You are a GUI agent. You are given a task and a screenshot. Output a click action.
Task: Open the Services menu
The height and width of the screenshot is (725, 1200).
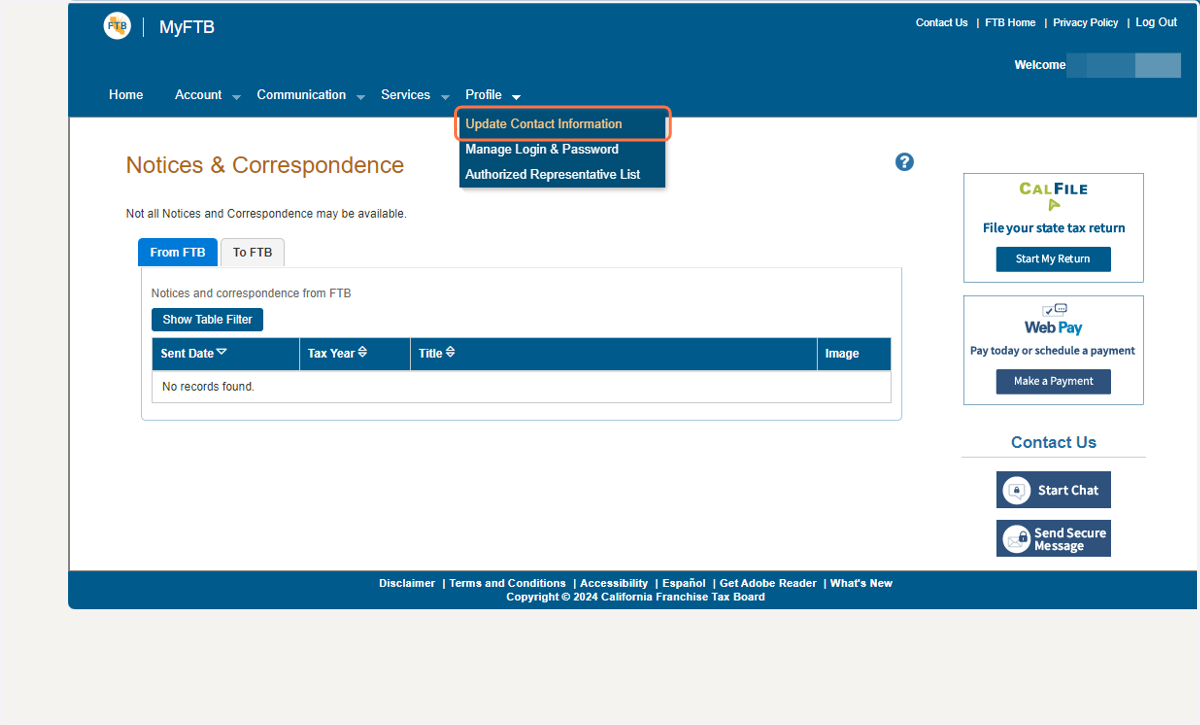(x=405, y=95)
